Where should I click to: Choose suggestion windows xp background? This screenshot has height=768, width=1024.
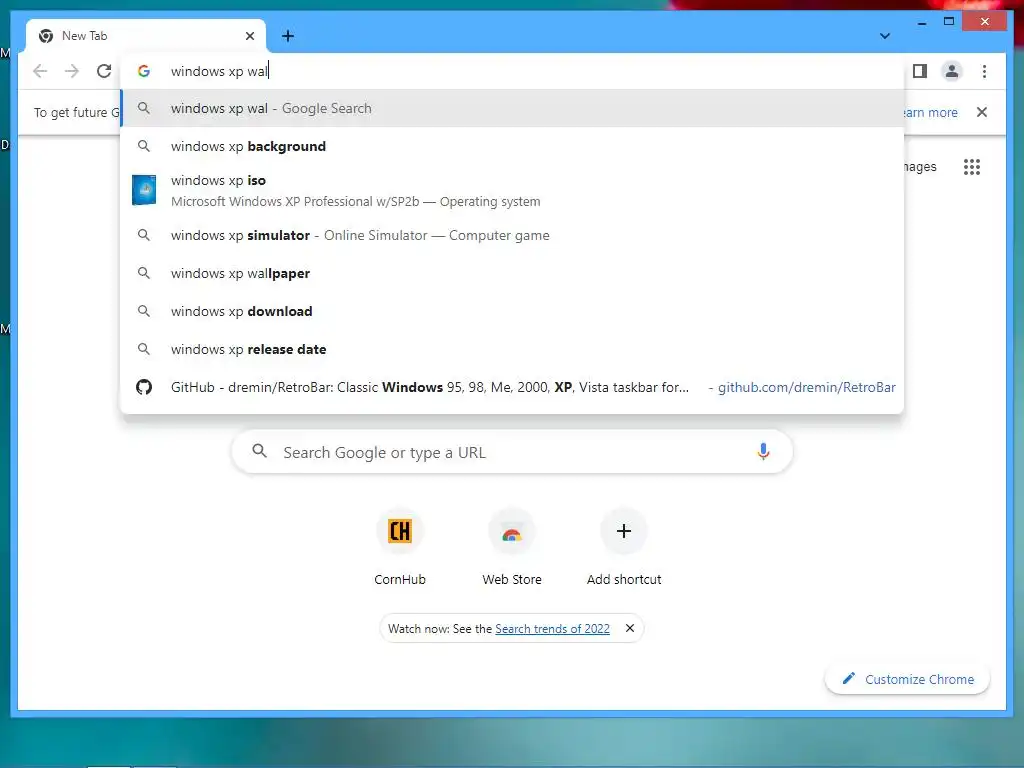512,146
